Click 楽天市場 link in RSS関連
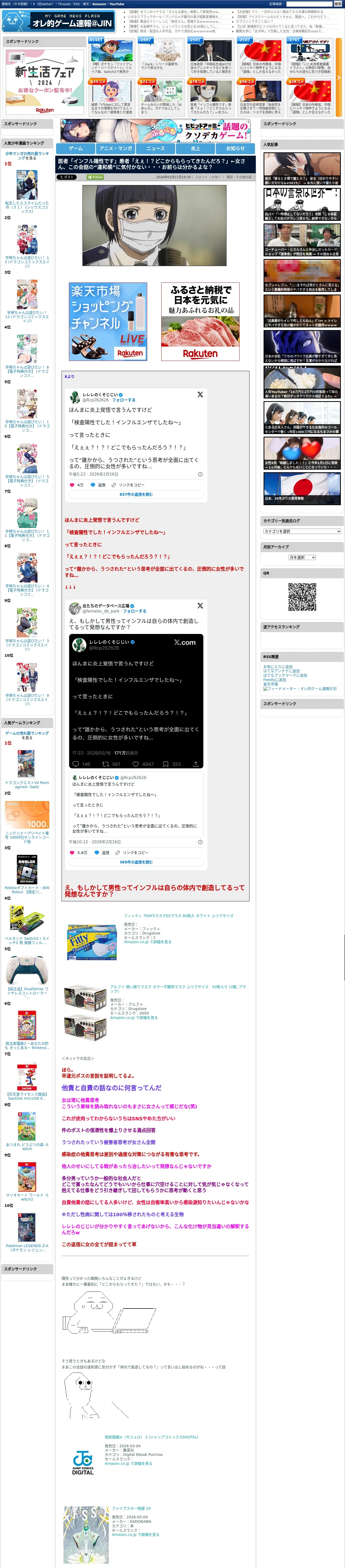 tap(270, 684)
